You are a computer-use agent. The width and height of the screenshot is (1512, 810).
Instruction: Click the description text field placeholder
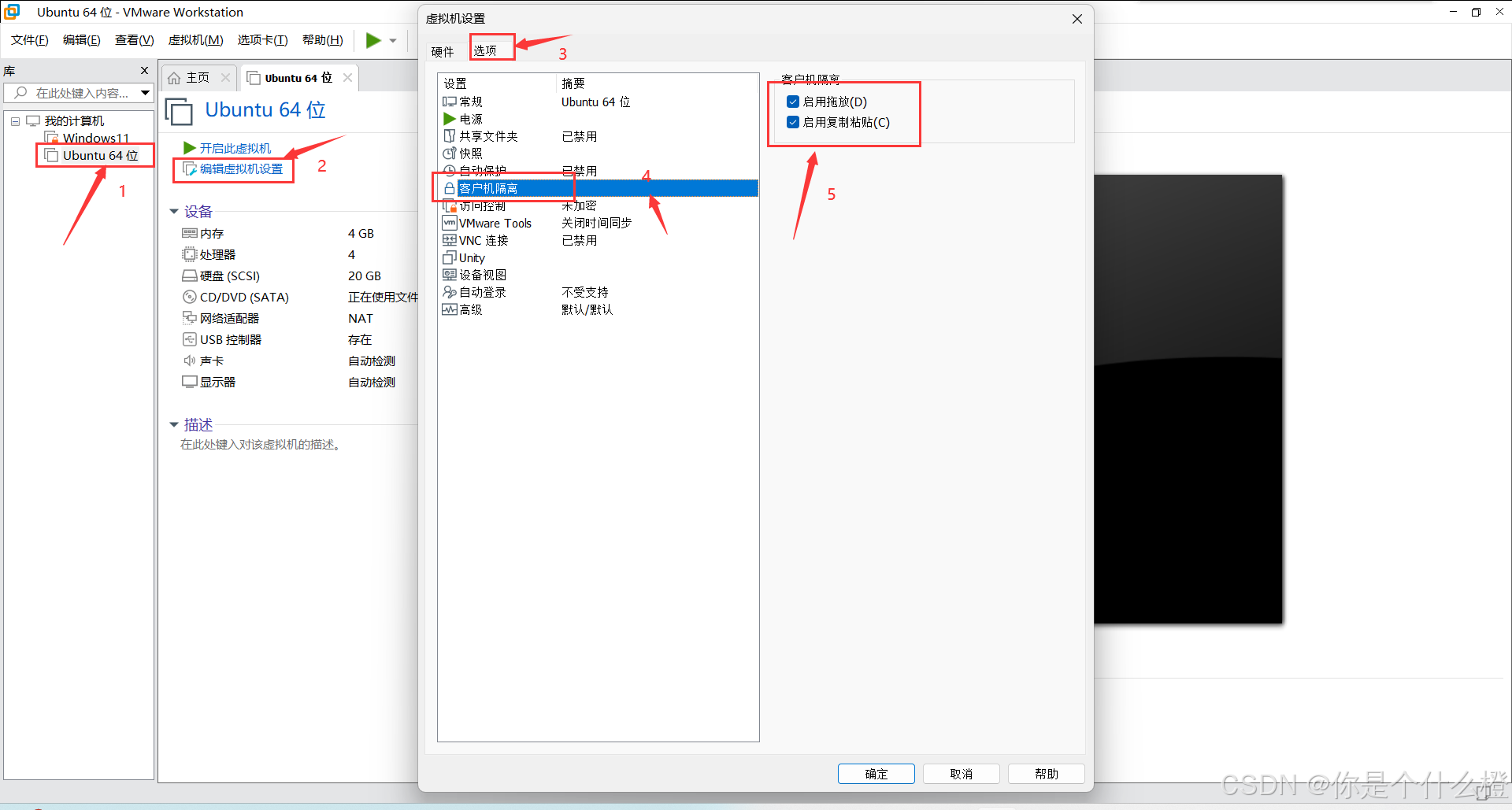260,445
